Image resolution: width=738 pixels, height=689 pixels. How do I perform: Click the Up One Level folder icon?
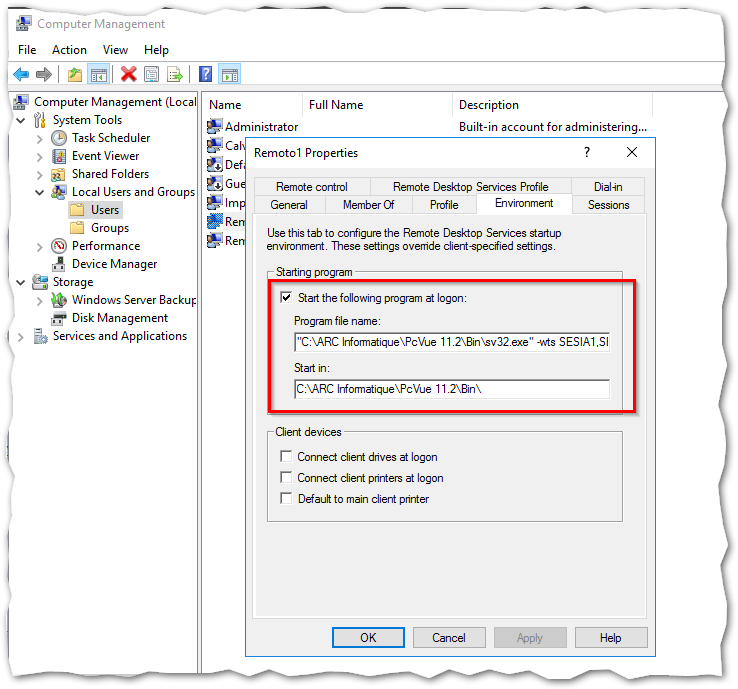click(x=75, y=74)
